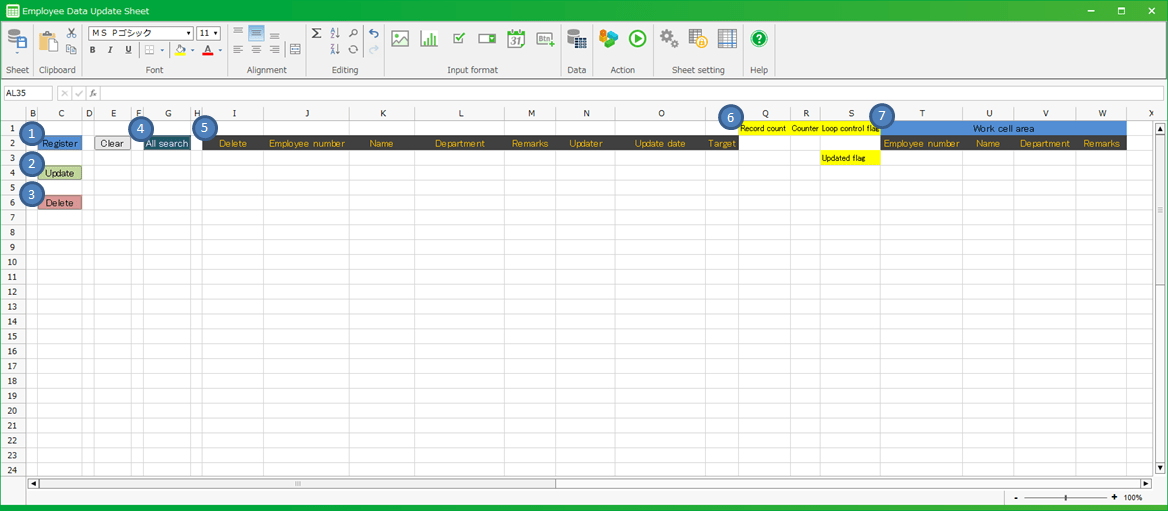Click the green Run action play icon
The width and height of the screenshot is (1168, 511).
click(x=637, y=39)
